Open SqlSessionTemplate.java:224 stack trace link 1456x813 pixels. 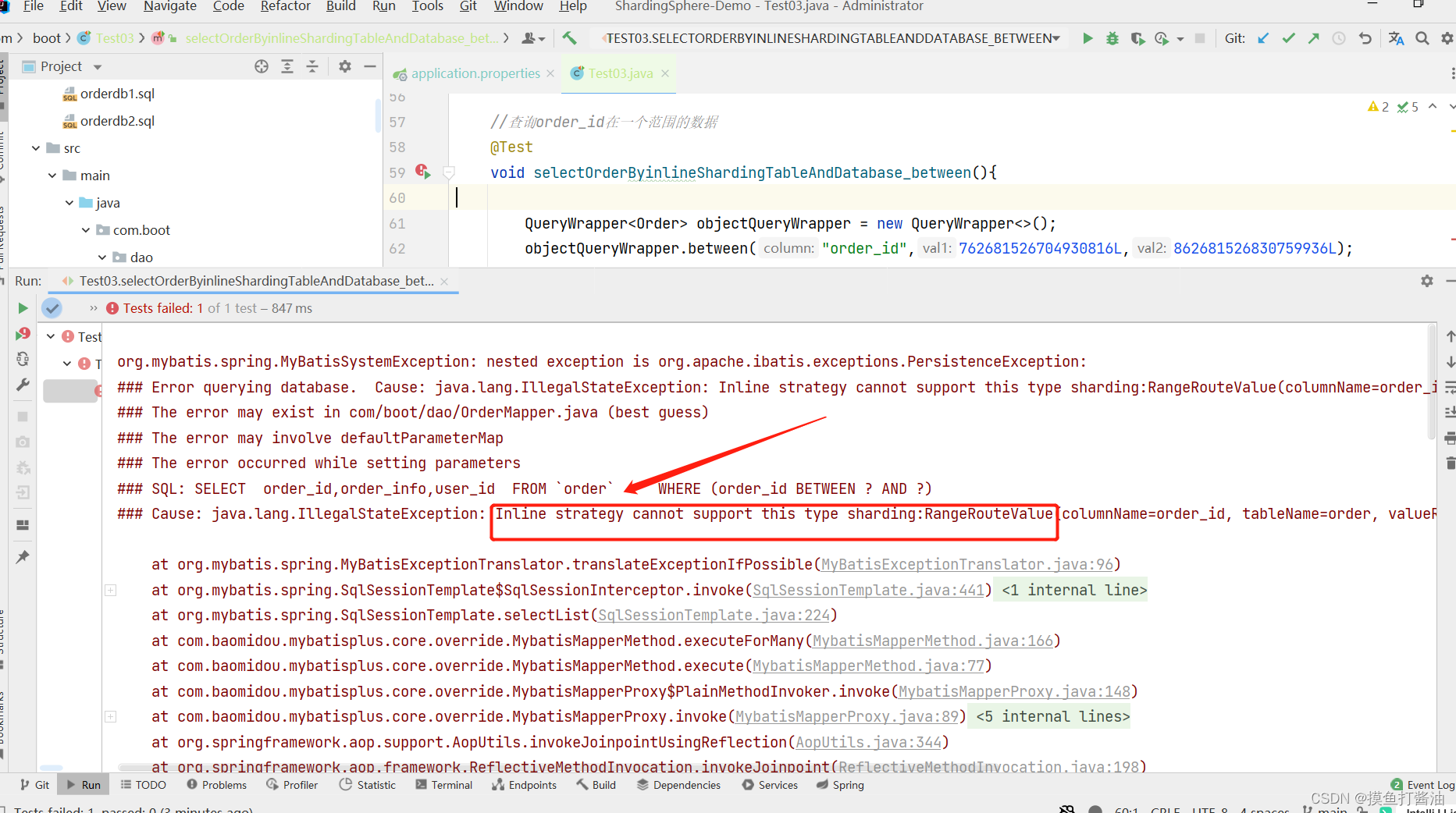point(714,615)
